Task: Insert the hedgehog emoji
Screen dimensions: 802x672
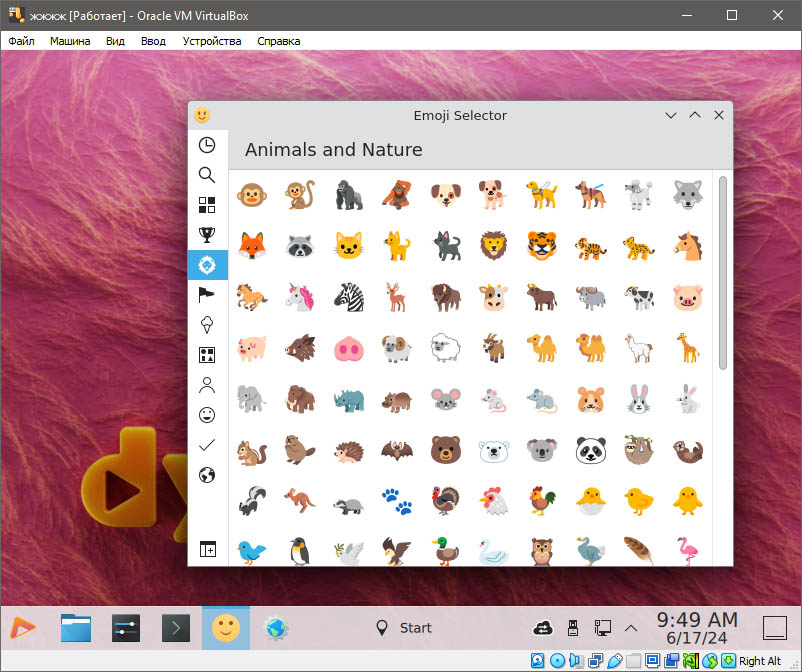Action: pos(349,451)
